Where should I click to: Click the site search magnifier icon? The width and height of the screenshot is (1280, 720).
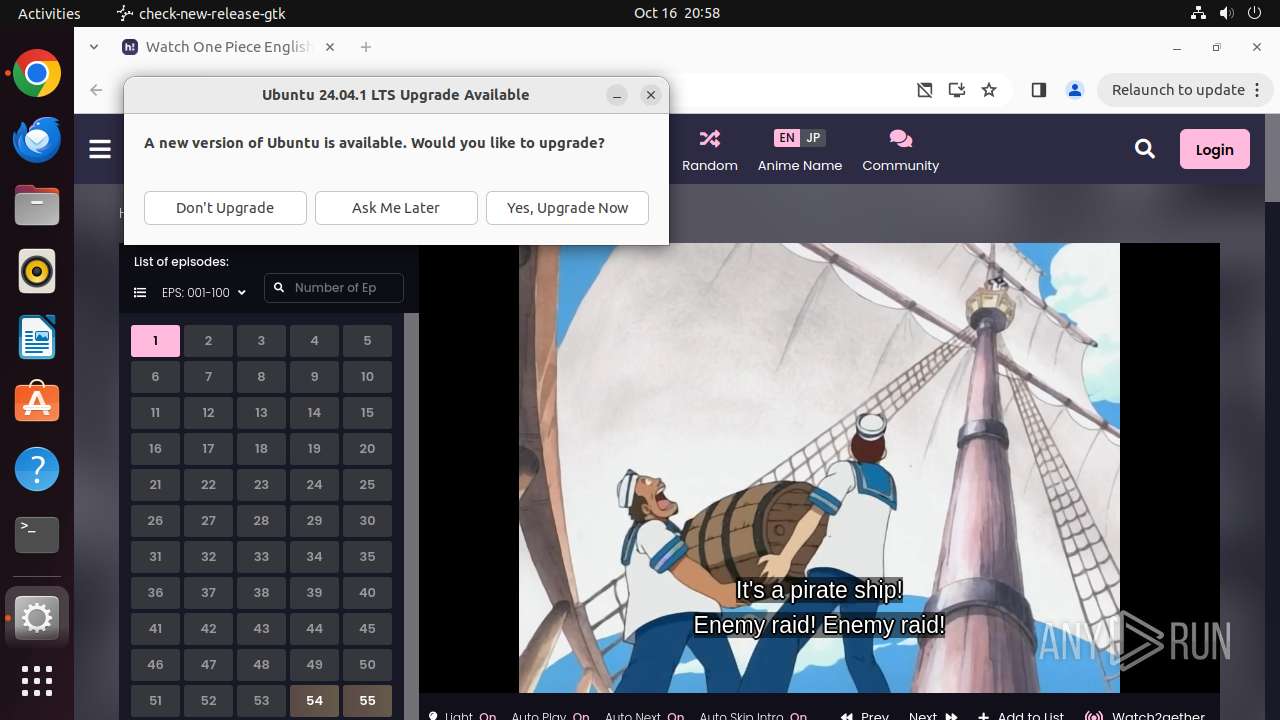click(x=1145, y=149)
